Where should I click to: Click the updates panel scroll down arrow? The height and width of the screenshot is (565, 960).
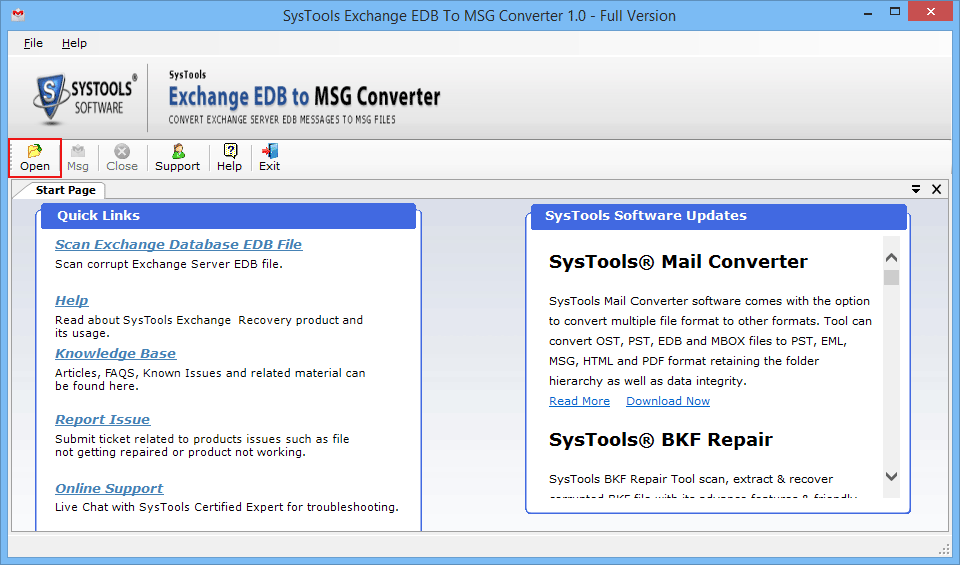click(x=891, y=476)
